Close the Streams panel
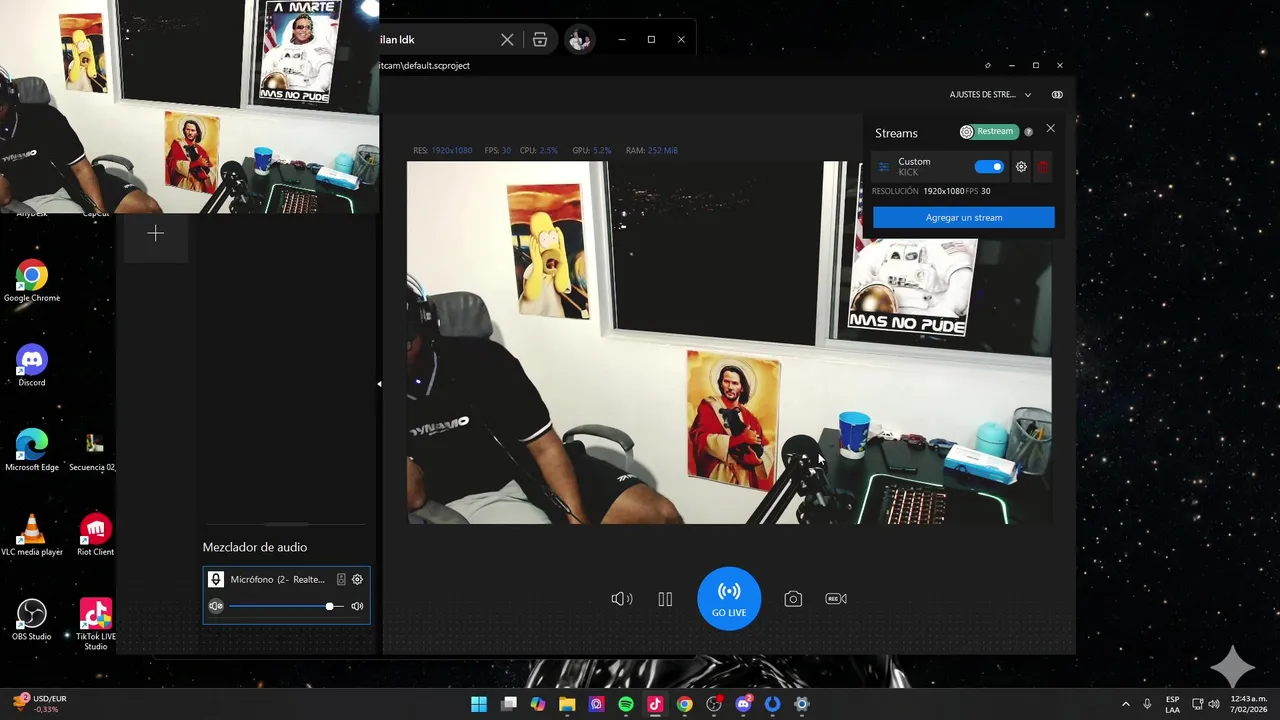This screenshot has height=720, width=1280. coord(1050,129)
